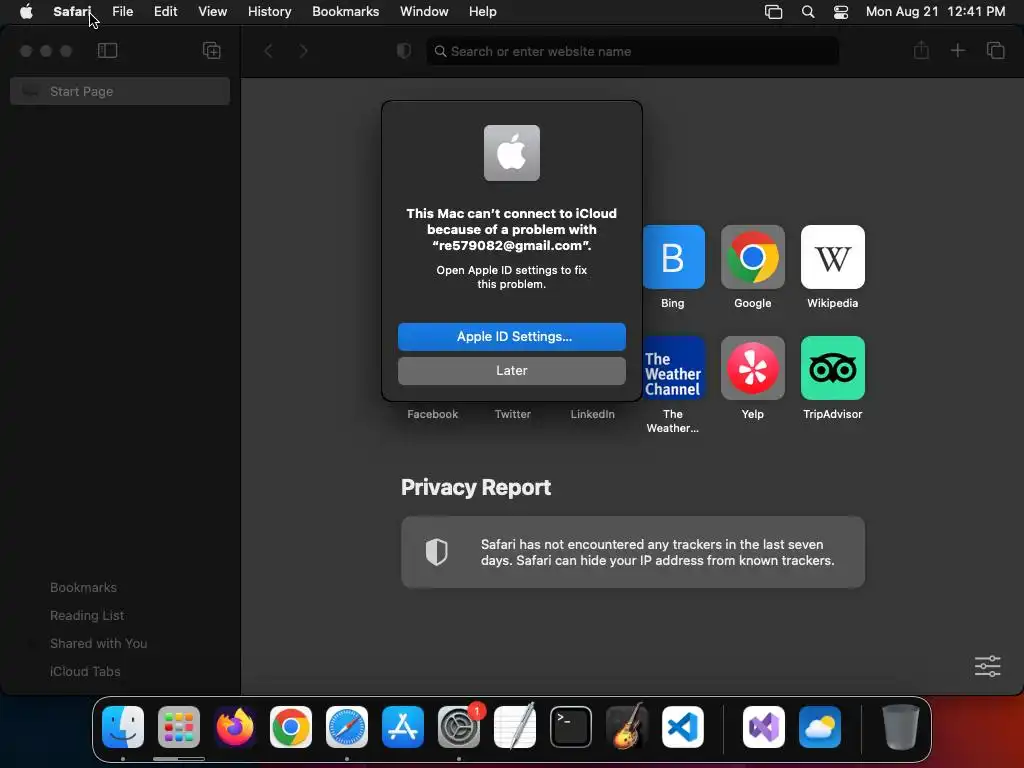Open Control Center in menu bar
This screenshot has width=1024, height=768.
tap(841, 12)
